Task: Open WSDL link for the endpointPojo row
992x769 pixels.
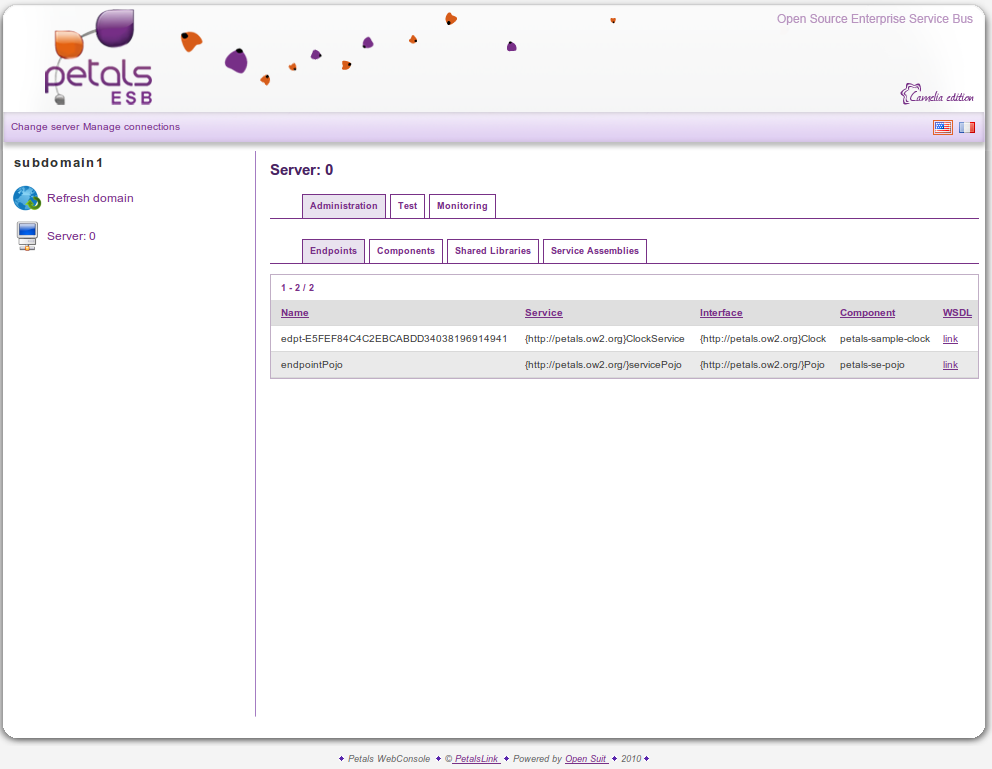Action: tap(950, 365)
